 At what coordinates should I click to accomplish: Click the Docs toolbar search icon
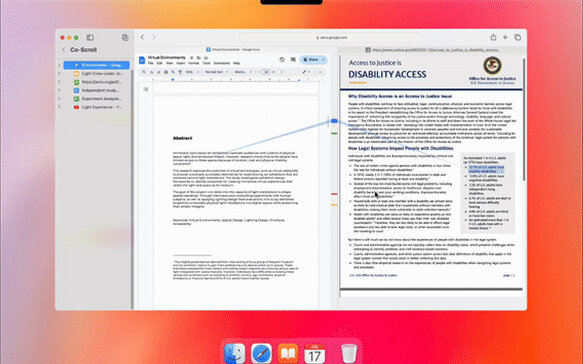click(x=144, y=72)
